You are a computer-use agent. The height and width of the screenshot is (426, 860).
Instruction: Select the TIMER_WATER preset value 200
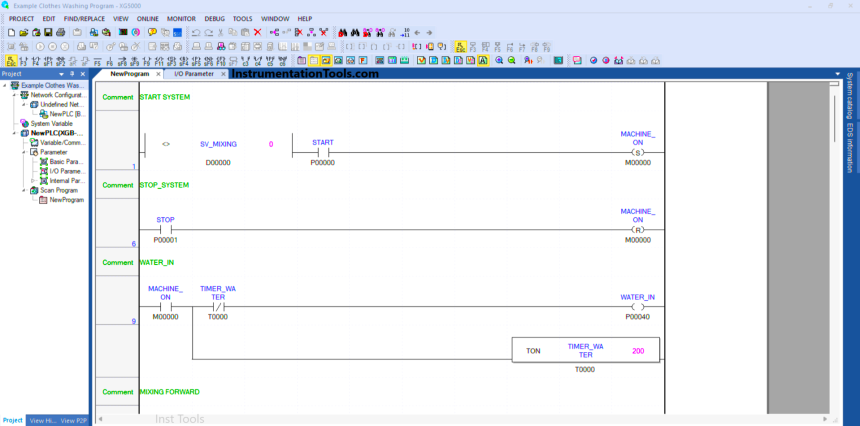pos(638,350)
